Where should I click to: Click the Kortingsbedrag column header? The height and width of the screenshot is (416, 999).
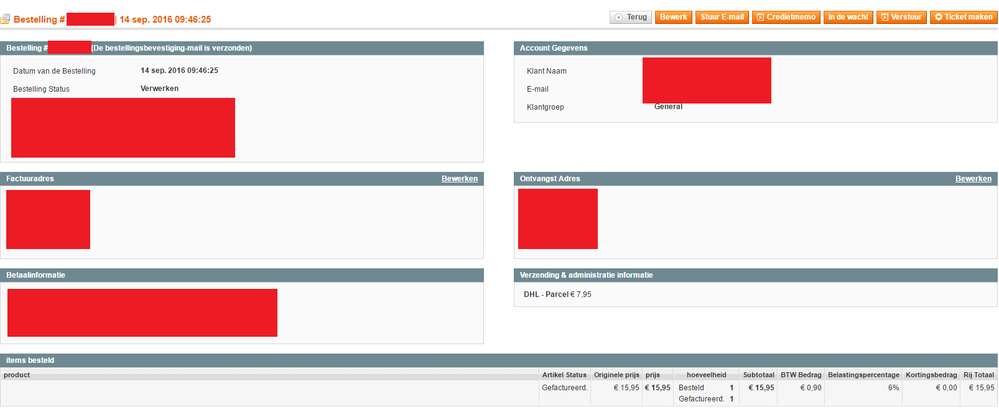pyautogui.click(x=931, y=375)
